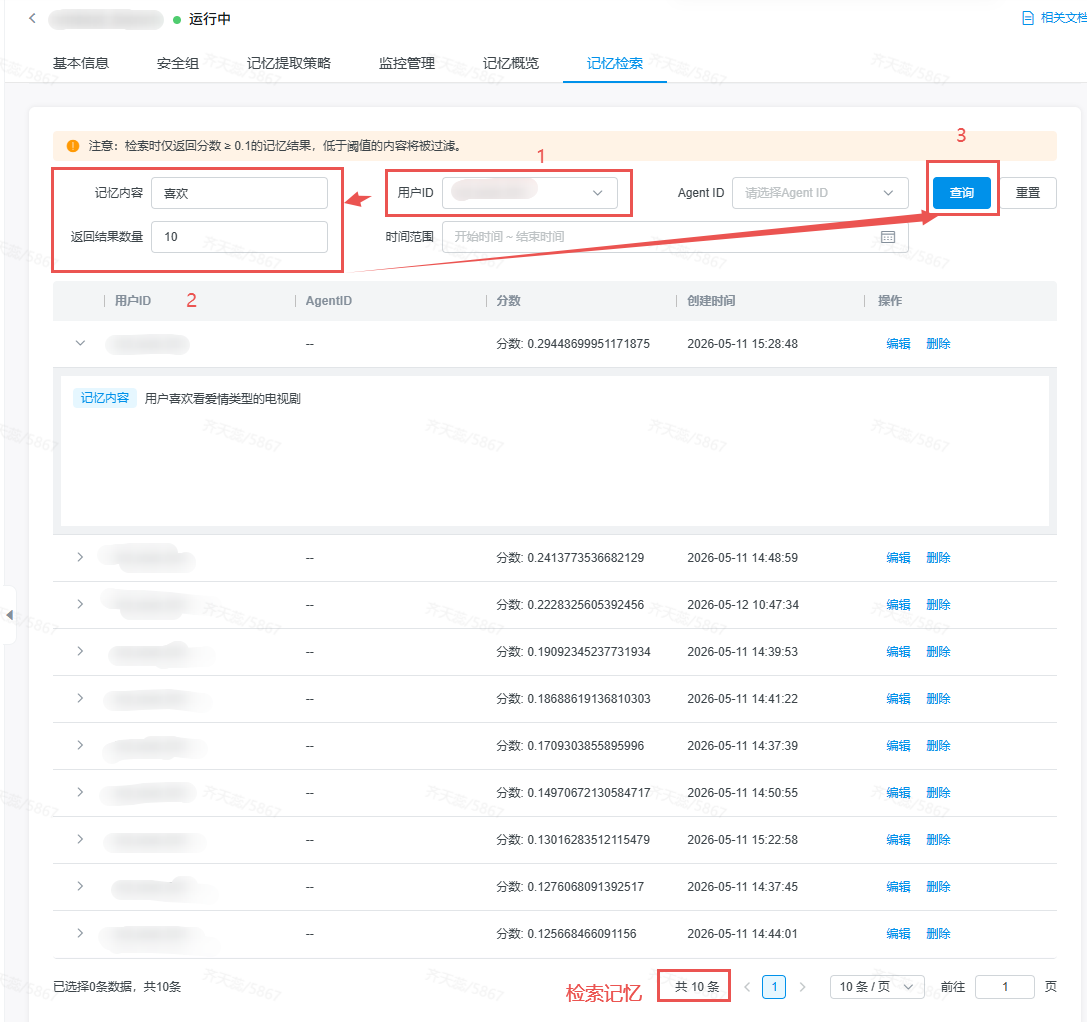Delete the memory created 2026-05-11 14:37:45
The width and height of the screenshot is (1087, 1022).
pos(938,887)
